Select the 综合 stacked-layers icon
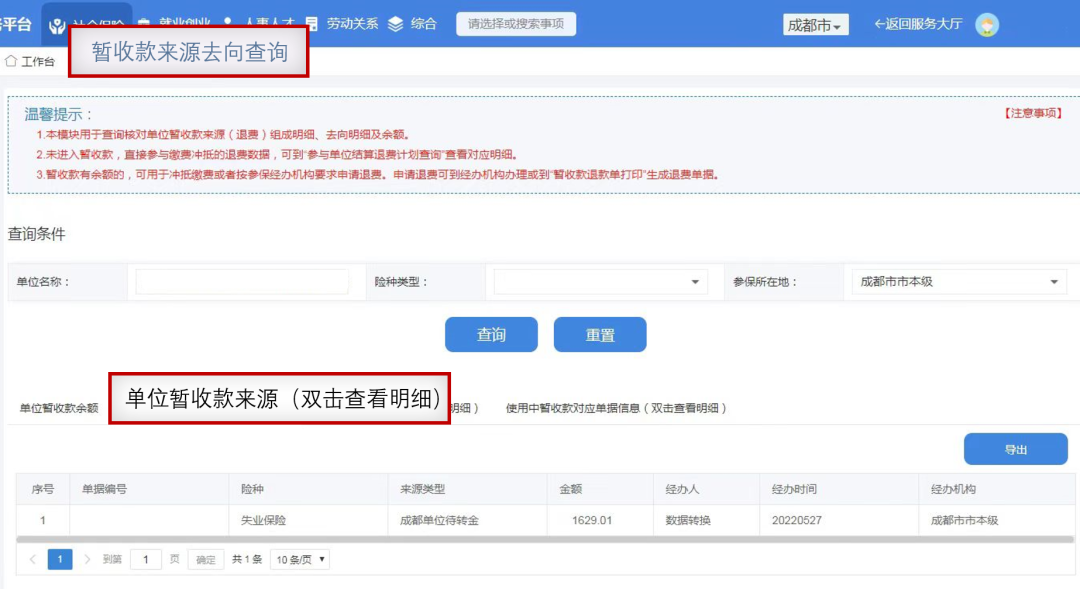Image resolution: width=1080 pixels, height=589 pixels. pos(395,23)
